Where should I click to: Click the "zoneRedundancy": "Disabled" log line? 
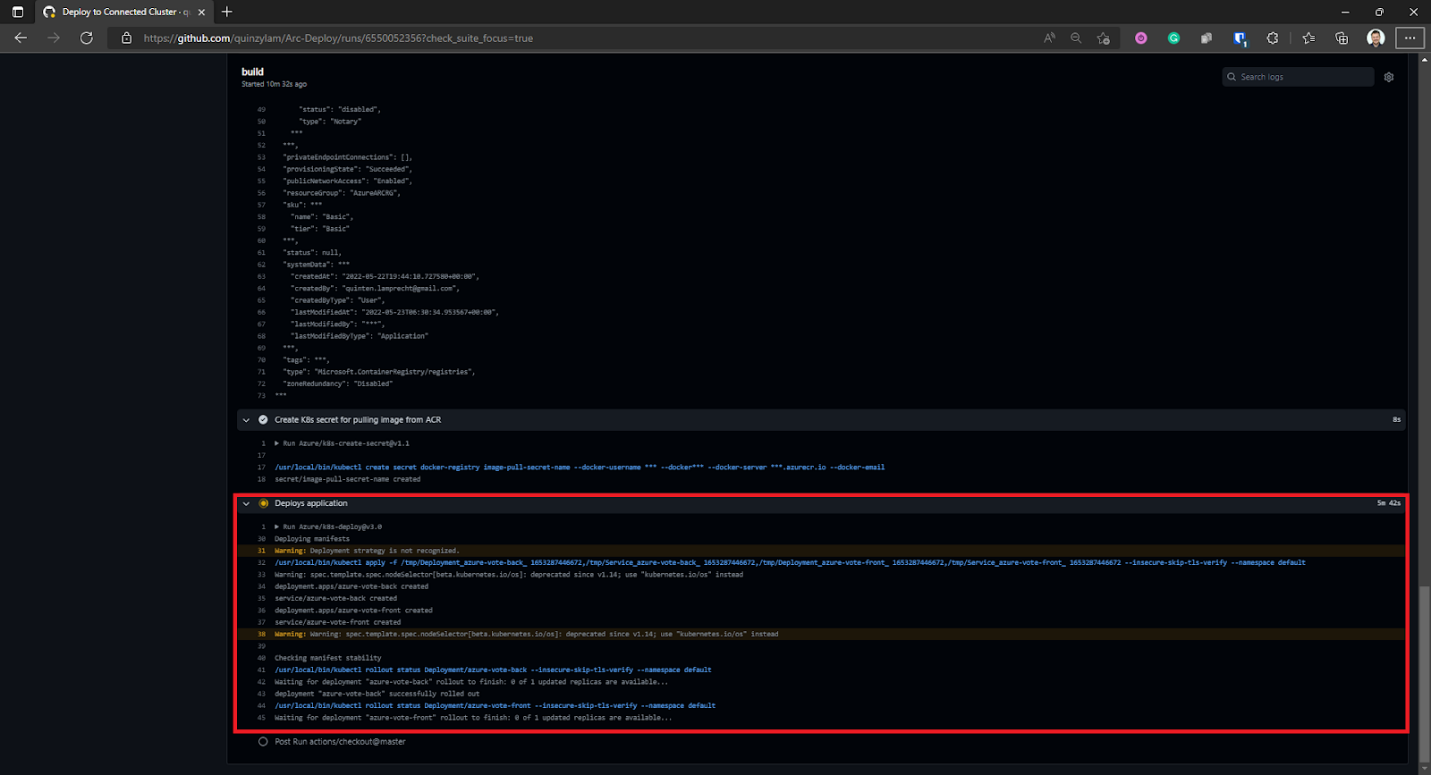coord(337,383)
